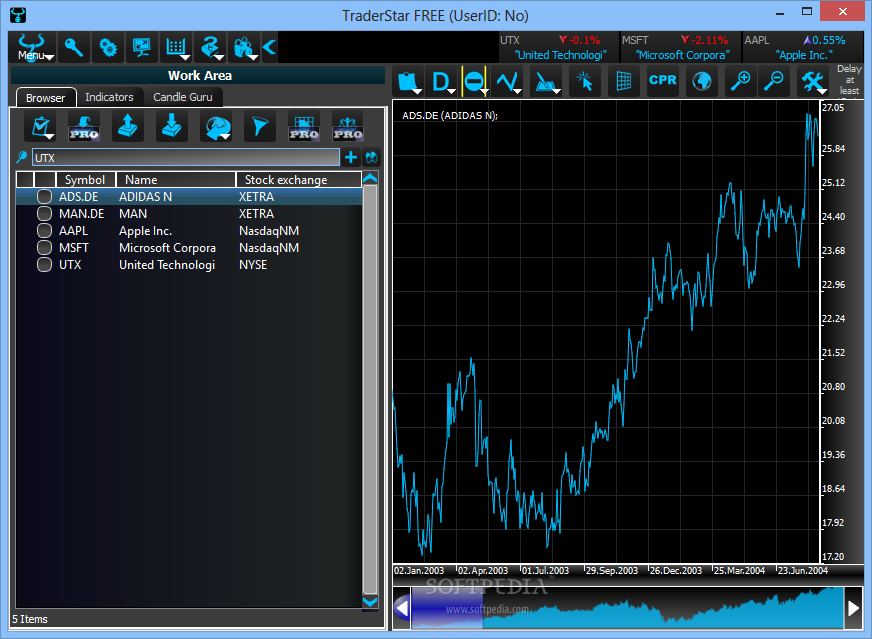Select the ADIDAS N name cell
This screenshot has width=872, height=639.
146,197
